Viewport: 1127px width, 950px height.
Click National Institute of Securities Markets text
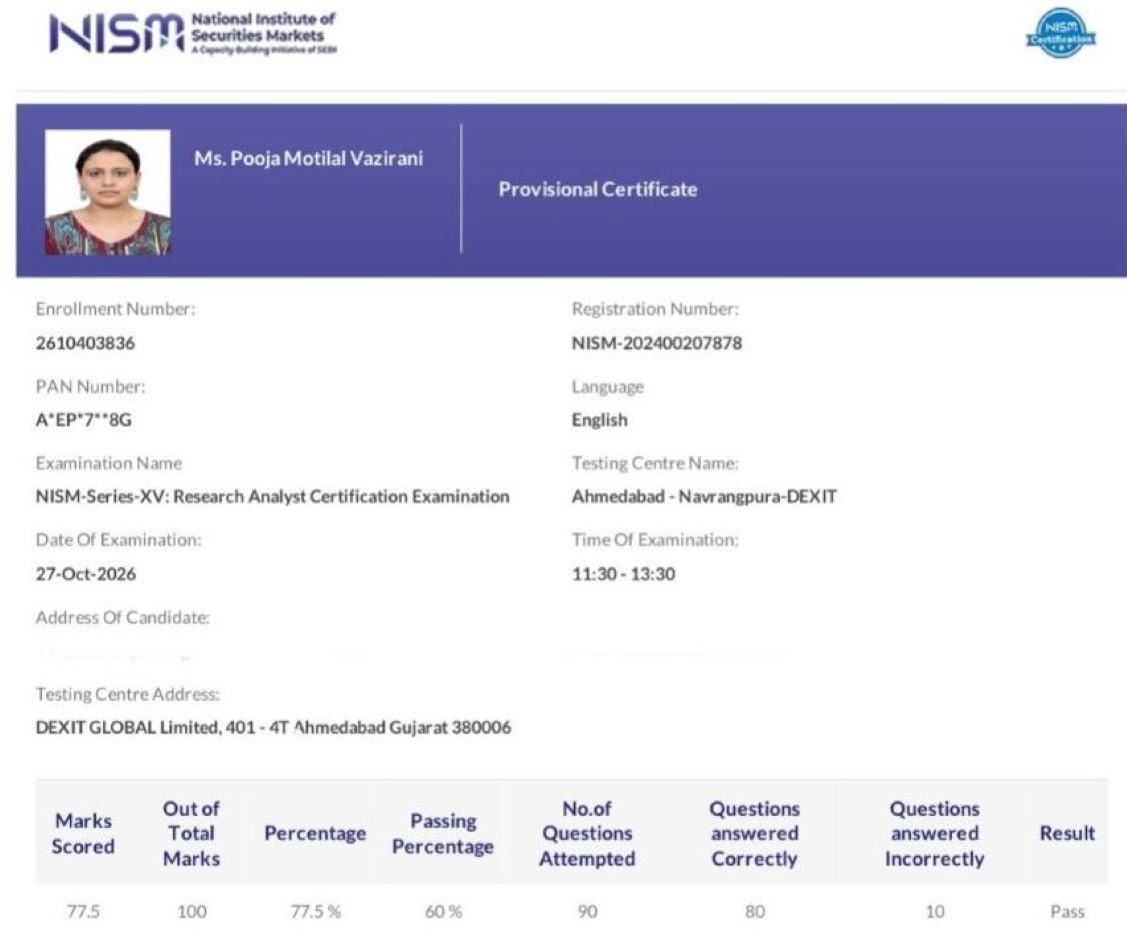pos(263,27)
